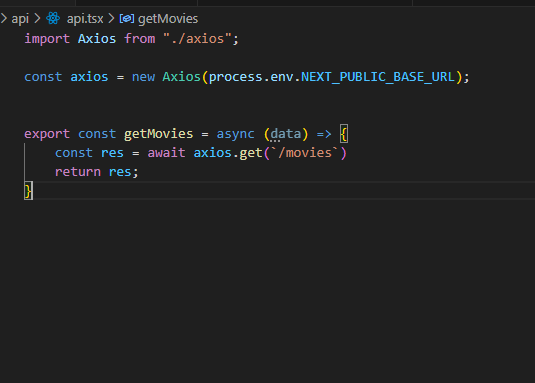The width and height of the screenshot is (535, 383).
Task: Click the 'export' keyword
Action: click(x=47, y=134)
